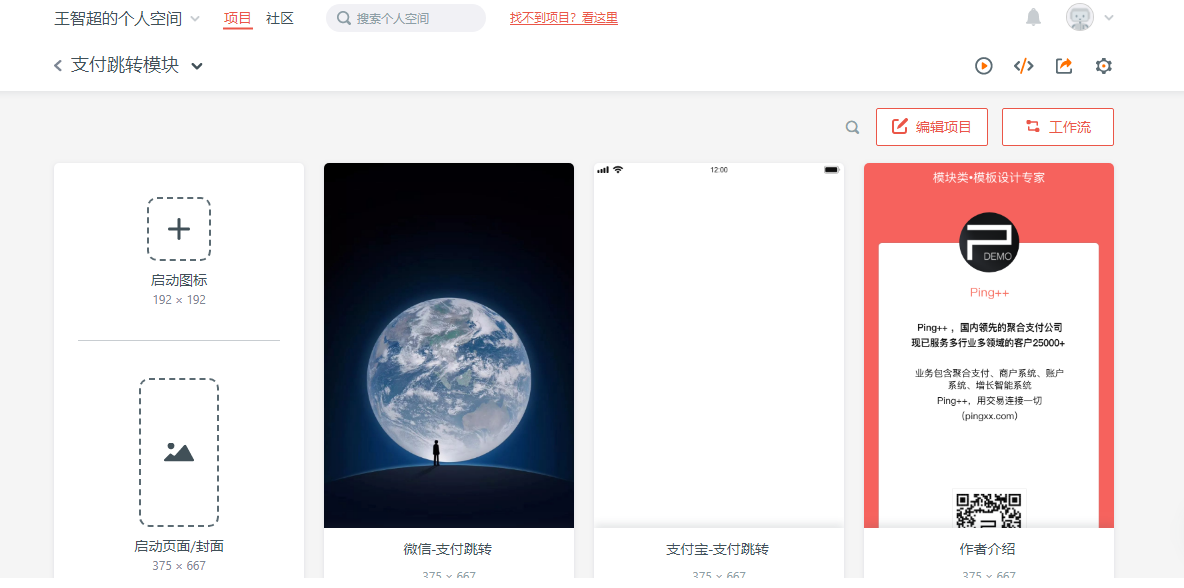This screenshot has height=588, width=1184.
Task: Add a launch icon via plus box
Action: pyautogui.click(x=179, y=229)
